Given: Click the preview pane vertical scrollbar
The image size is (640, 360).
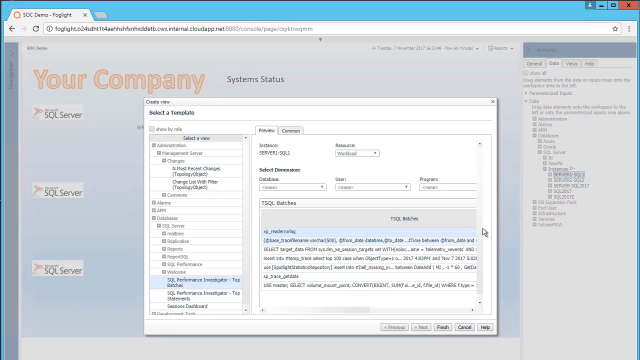Looking at the screenshot, I should click(480, 223).
